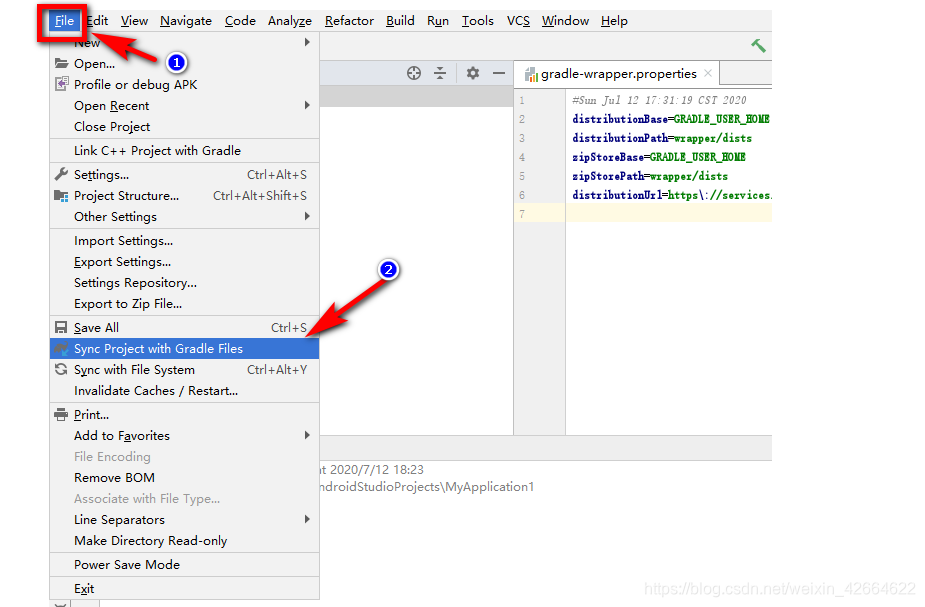The height and width of the screenshot is (607, 925).
Task: Open the Build menu
Action: (400, 21)
